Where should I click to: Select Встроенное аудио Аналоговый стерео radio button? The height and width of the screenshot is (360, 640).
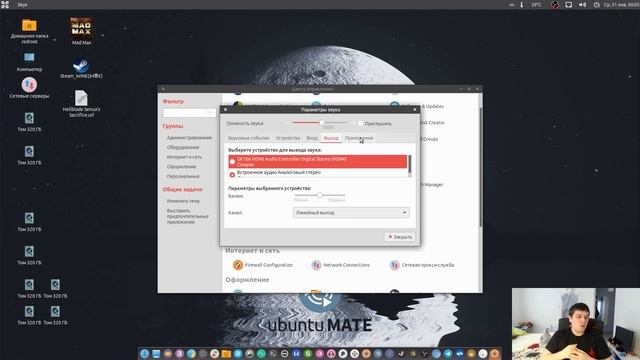tap(232, 174)
